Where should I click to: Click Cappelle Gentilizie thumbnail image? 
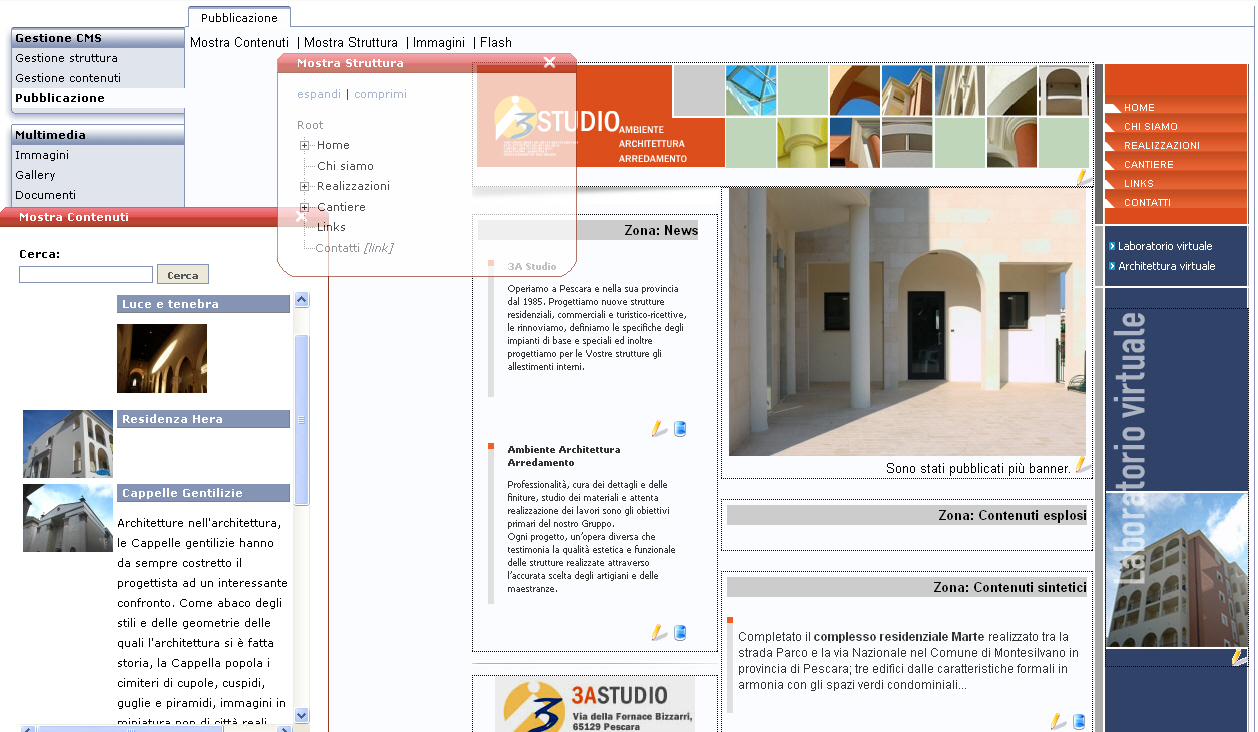pyautogui.click(x=68, y=518)
